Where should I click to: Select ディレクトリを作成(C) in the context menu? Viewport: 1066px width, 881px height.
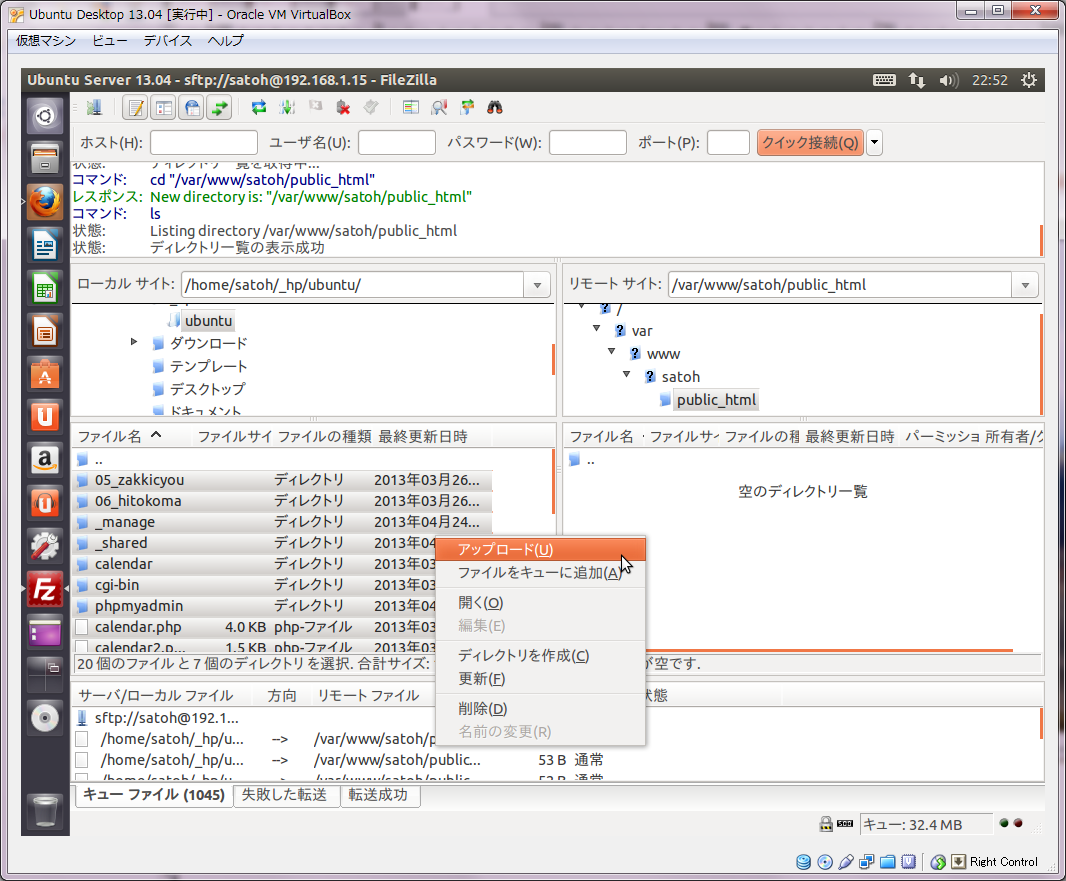pos(540,655)
